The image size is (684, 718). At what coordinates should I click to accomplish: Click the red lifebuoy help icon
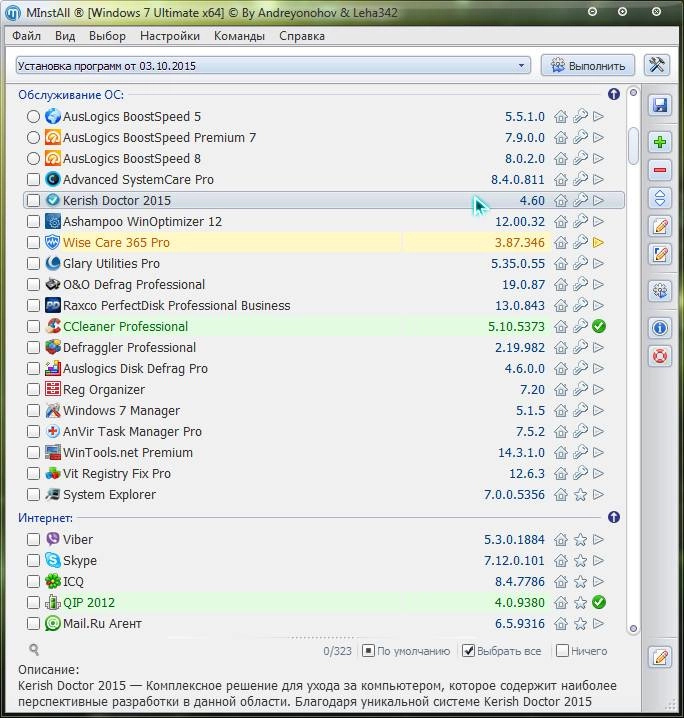[660, 356]
